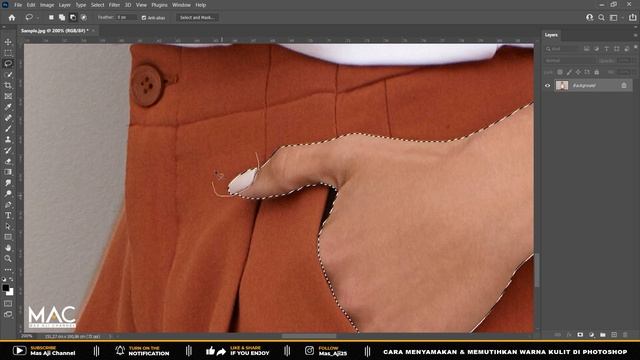The width and height of the screenshot is (640, 360).
Task: Select the Move tool
Action: tap(8, 42)
